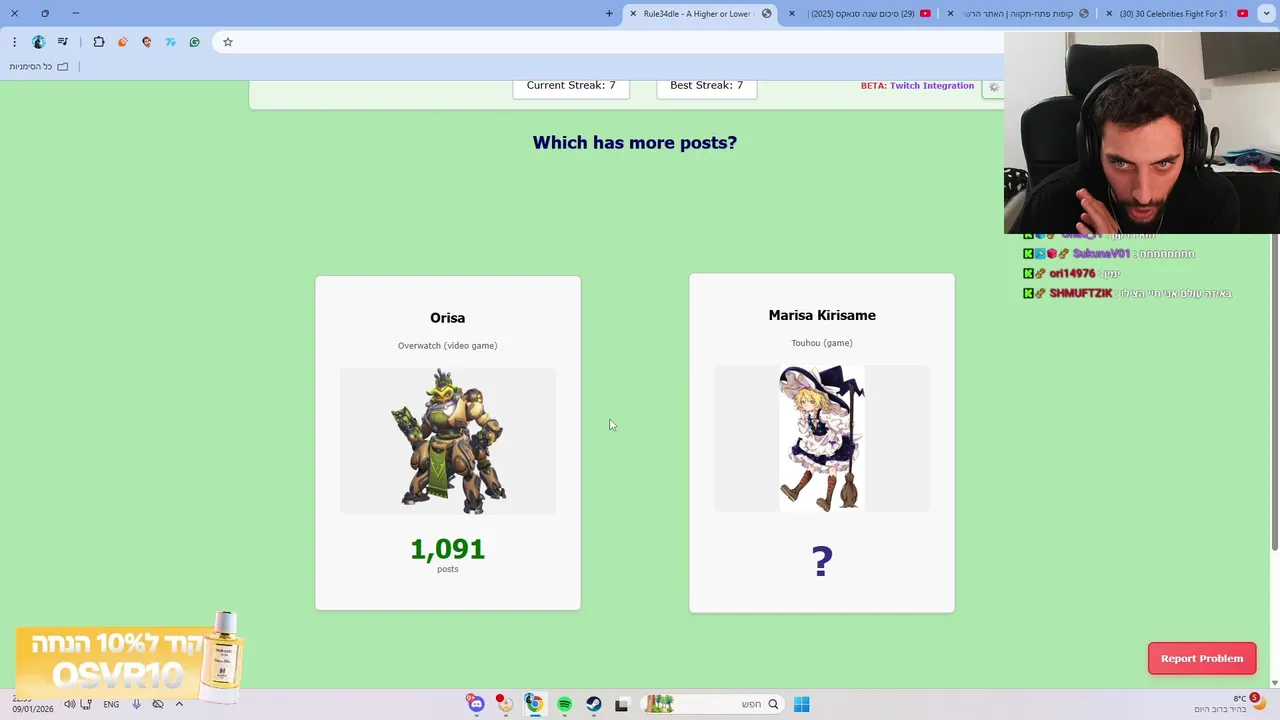1280x720 pixels.
Task: Switch to the Snaks 2025 YouTube tab
Action: tap(862, 13)
